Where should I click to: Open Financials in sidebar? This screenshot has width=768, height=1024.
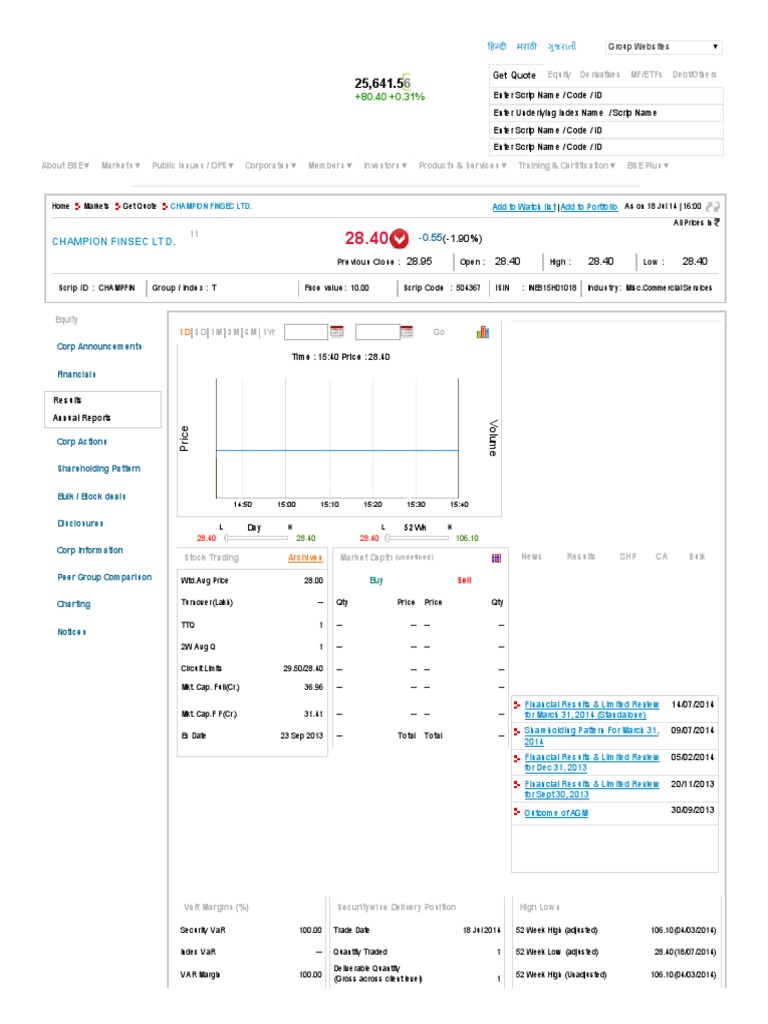(76, 374)
